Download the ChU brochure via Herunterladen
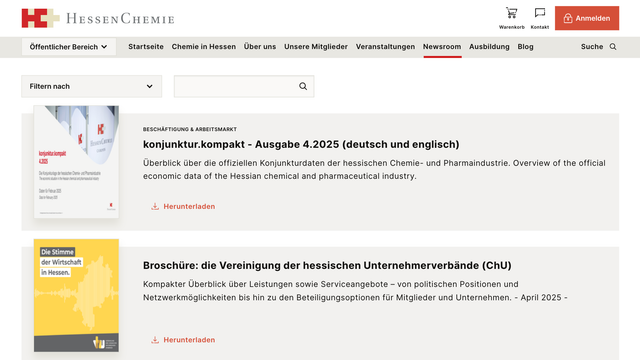Image resolution: width=640 pixels, height=360 pixels. [x=183, y=340]
